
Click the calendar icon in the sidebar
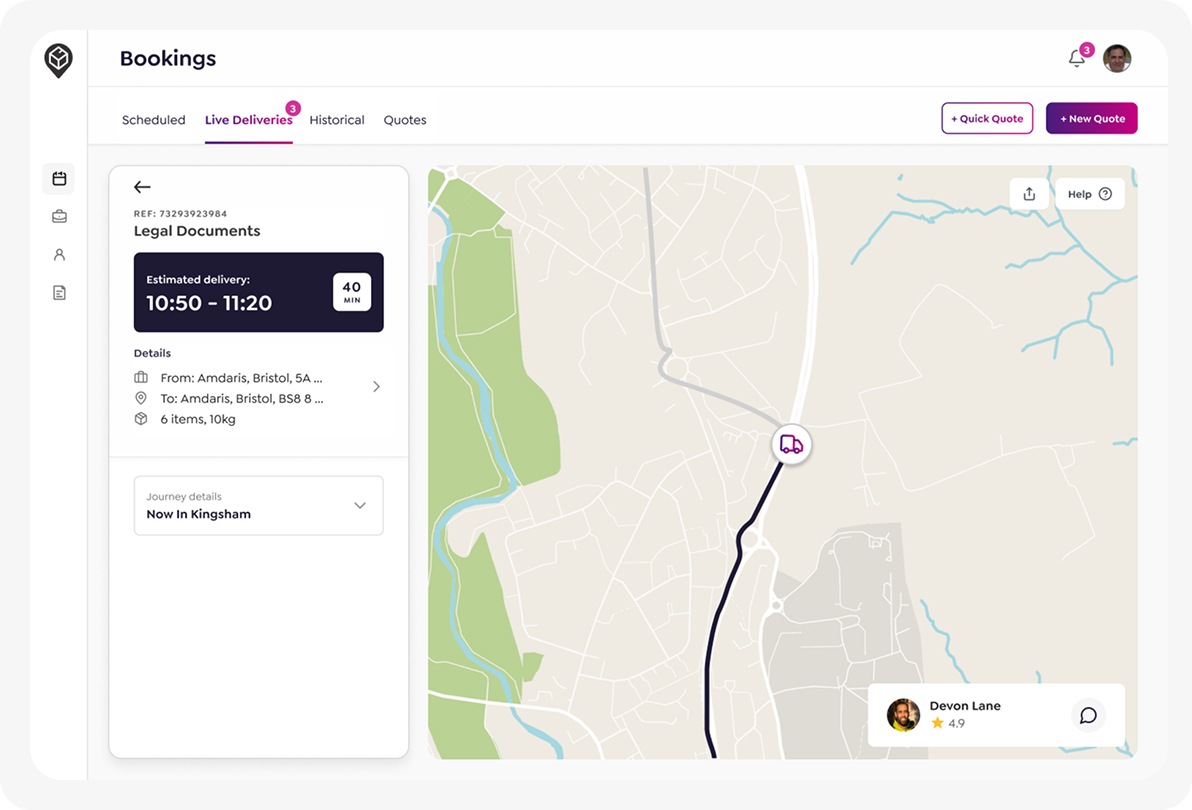pyautogui.click(x=59, y=179)
